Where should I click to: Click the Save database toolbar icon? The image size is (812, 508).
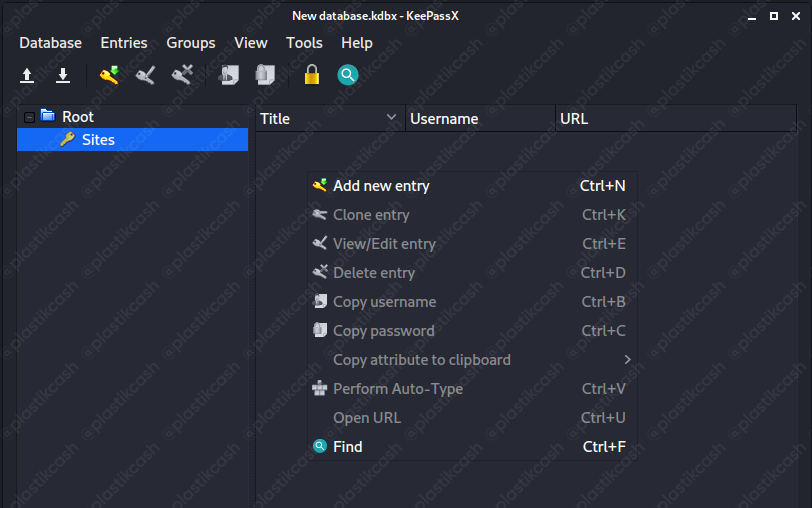point(63,76)
